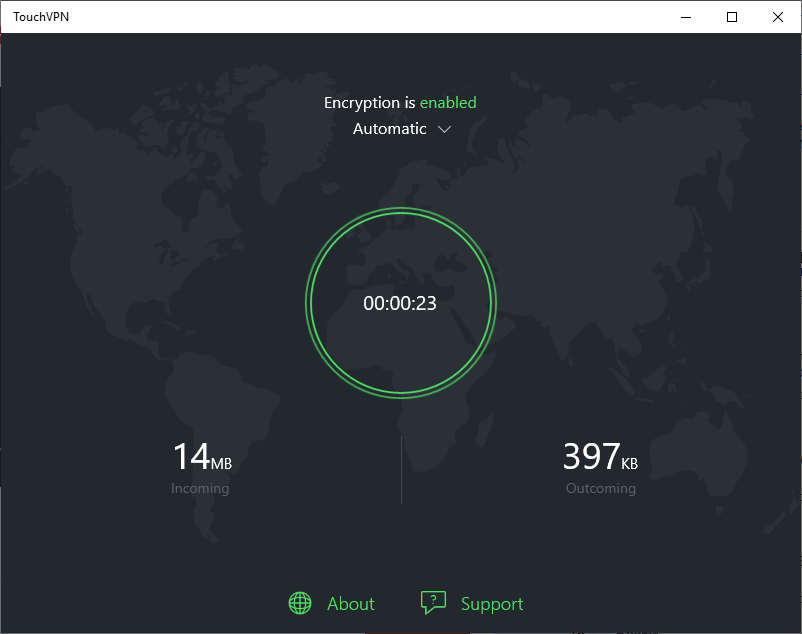Viewport: 802px width, 634px height.
Task: Click the Incoming label
Action: (200, 488)
